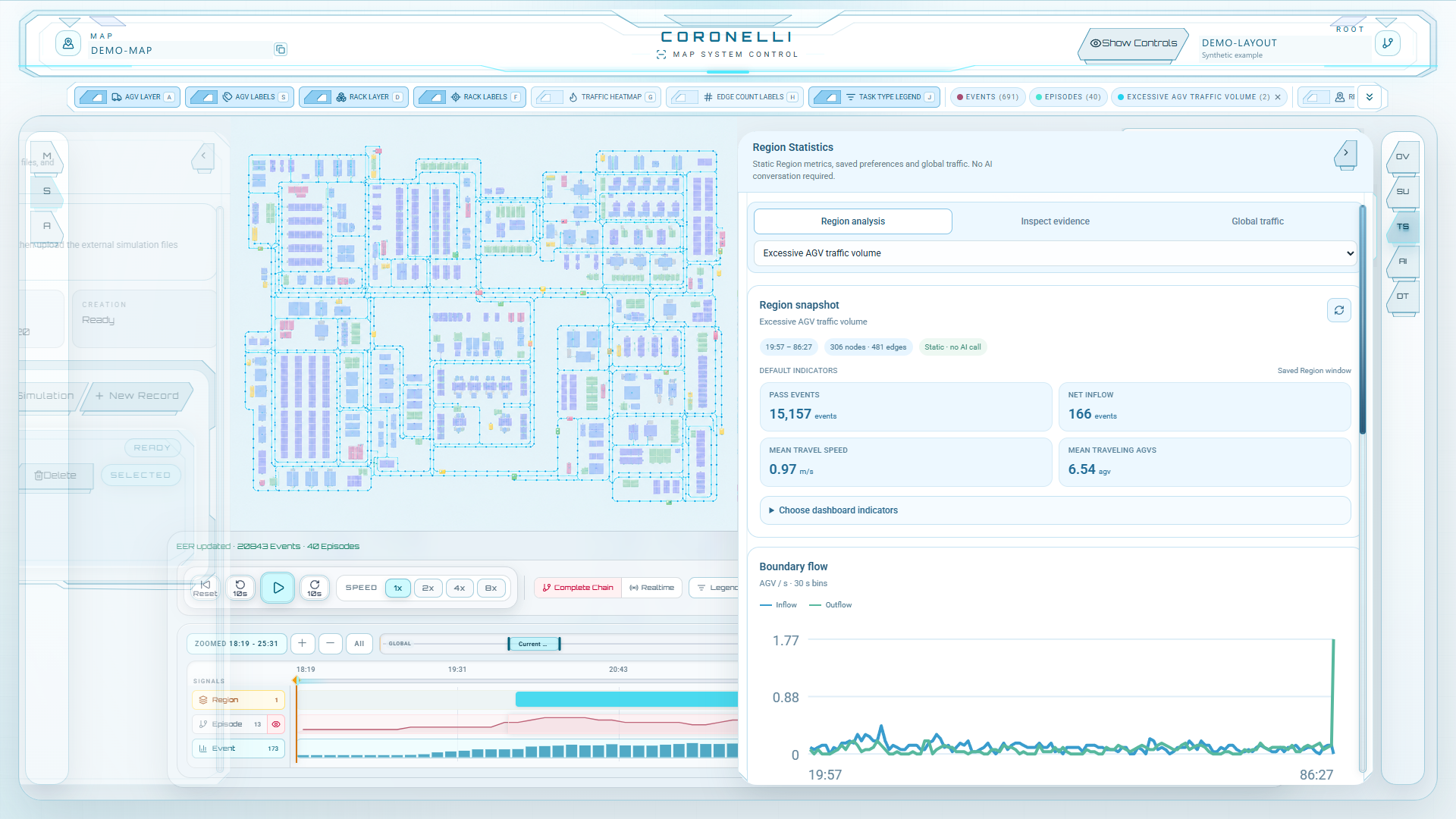The width and height of the screenshot is (1456, 819).
Task: Click the Events (691) chip
Action: 987,97
